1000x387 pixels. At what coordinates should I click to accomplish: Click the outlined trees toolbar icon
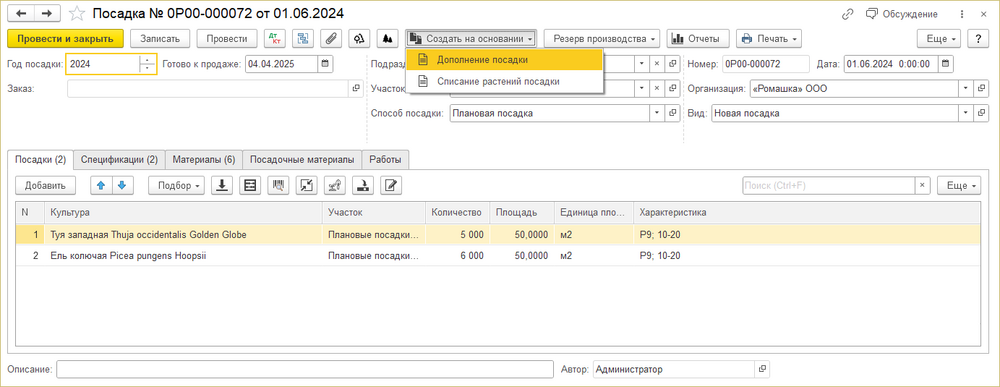click(359, 38)
